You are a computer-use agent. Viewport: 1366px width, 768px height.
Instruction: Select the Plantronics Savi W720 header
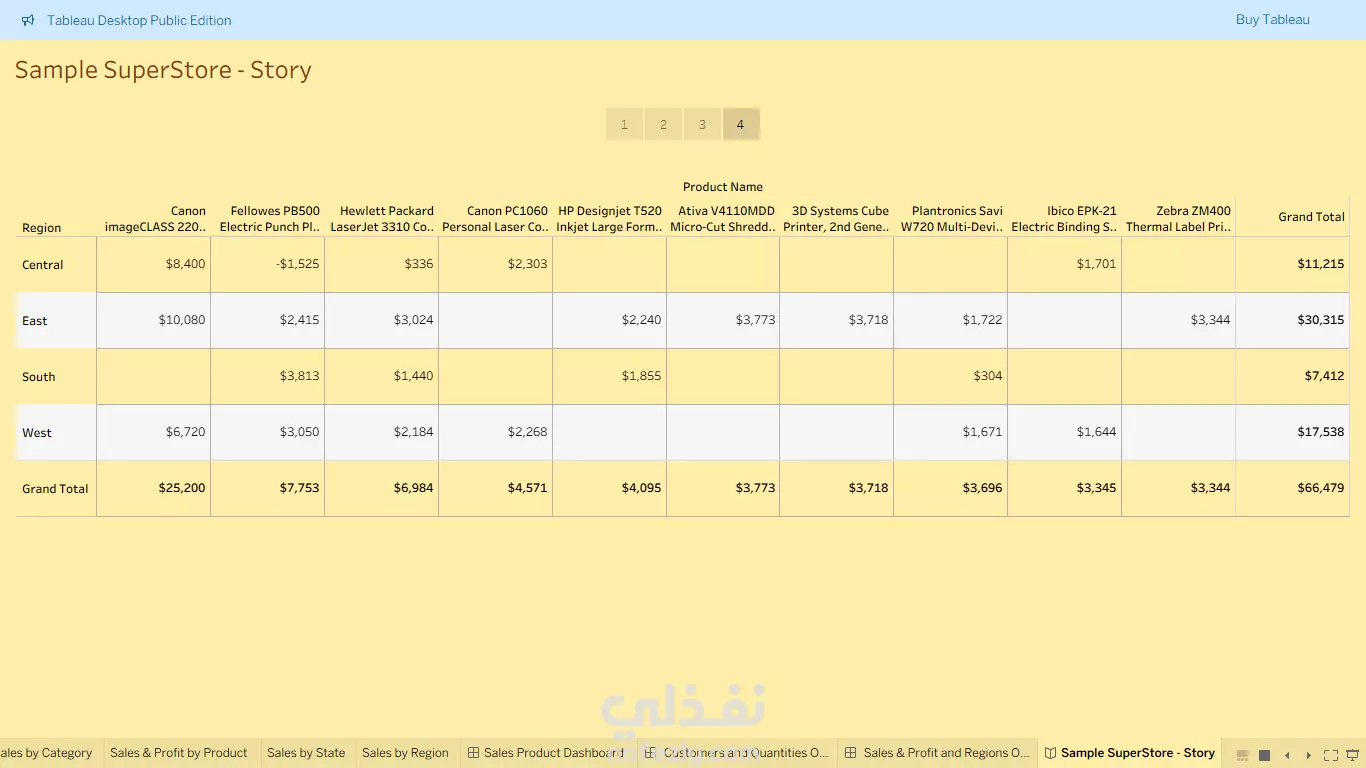coord(952,219)
